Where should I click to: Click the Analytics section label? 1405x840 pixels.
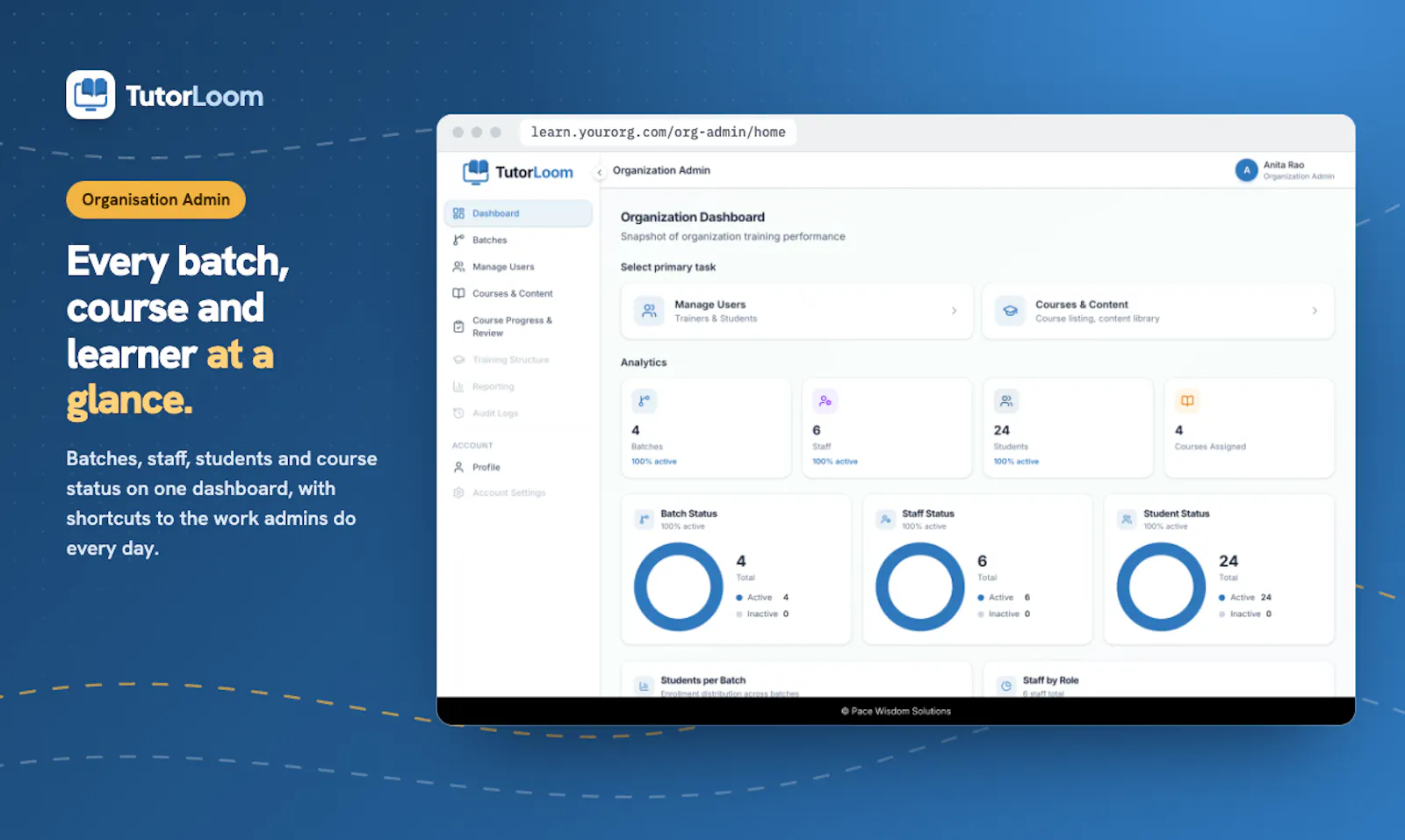tap(644, 363)
